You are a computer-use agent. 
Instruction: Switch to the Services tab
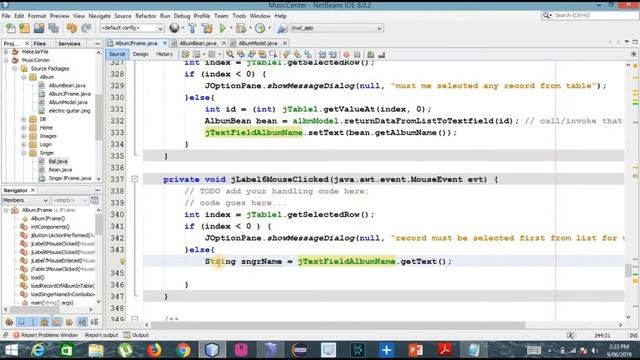click(x=69, y=43)
